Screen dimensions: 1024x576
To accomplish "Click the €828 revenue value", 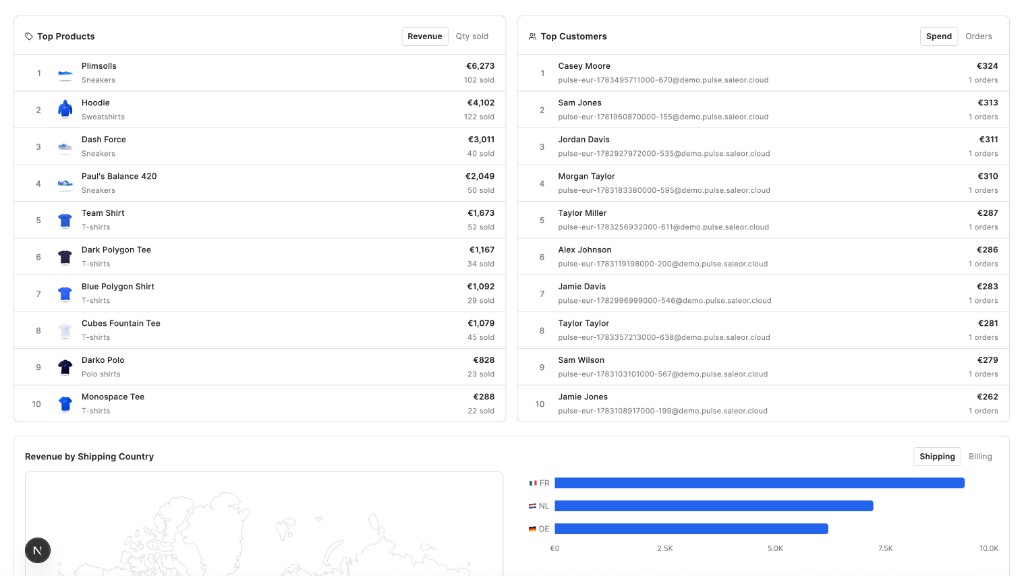I will point(484,360).
